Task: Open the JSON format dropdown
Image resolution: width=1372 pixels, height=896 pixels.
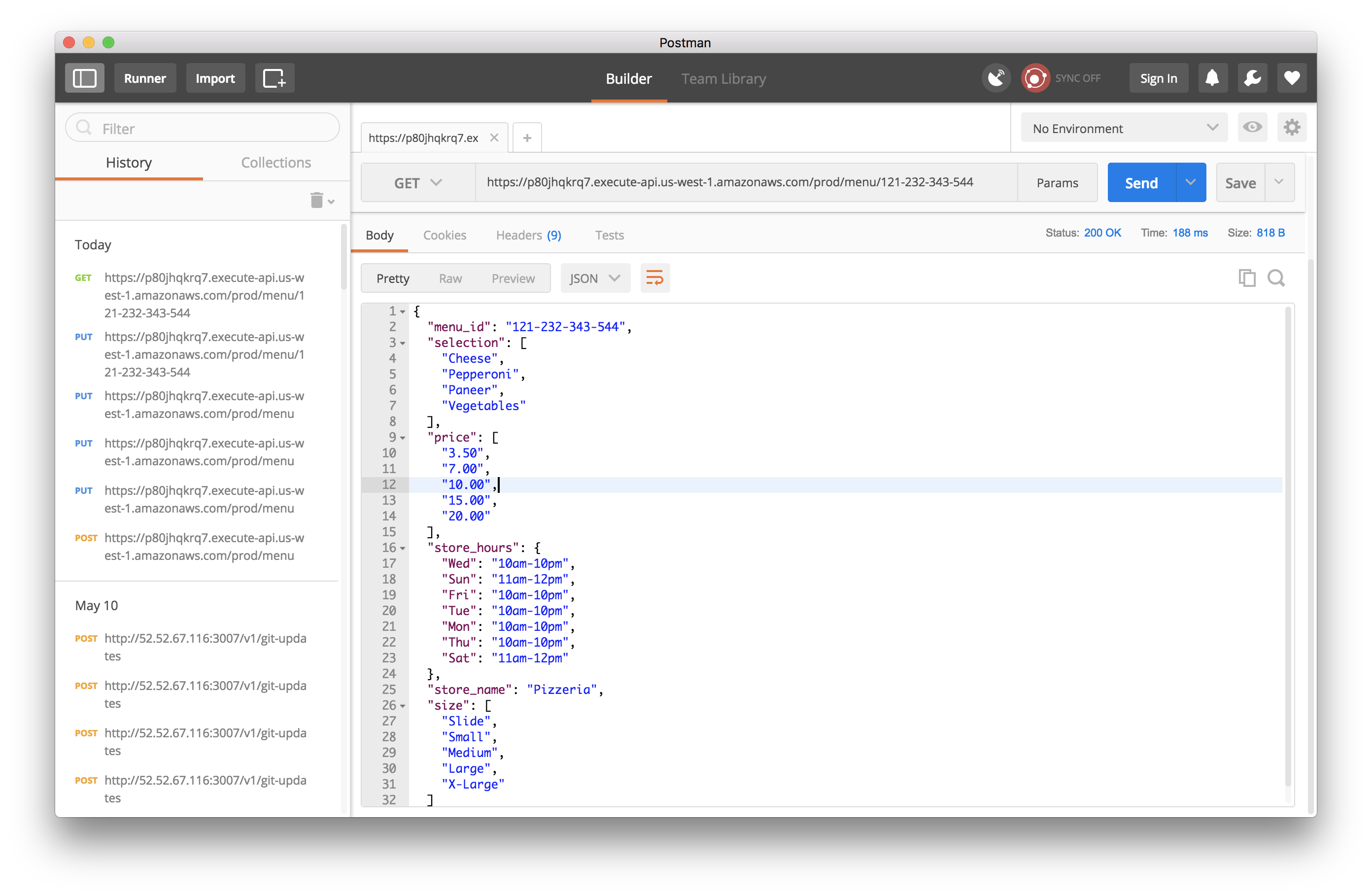Action: click(594, 278)
